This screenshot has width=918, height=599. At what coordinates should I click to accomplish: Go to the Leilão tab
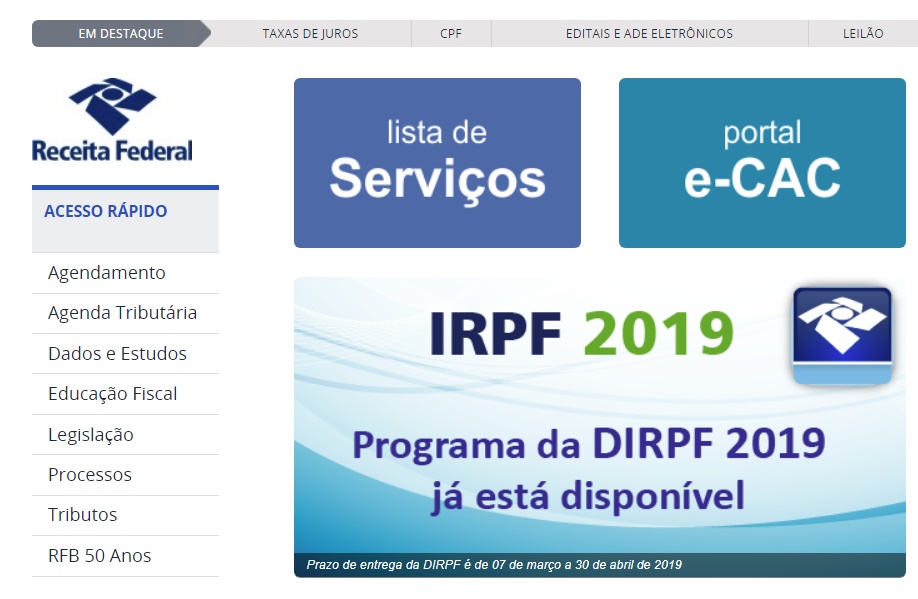(x=863, y=33)
